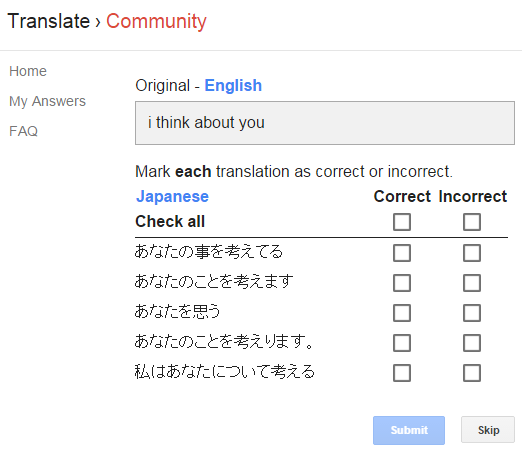Change the English source language link
522x451 pixels.
(x=233, y=86)
